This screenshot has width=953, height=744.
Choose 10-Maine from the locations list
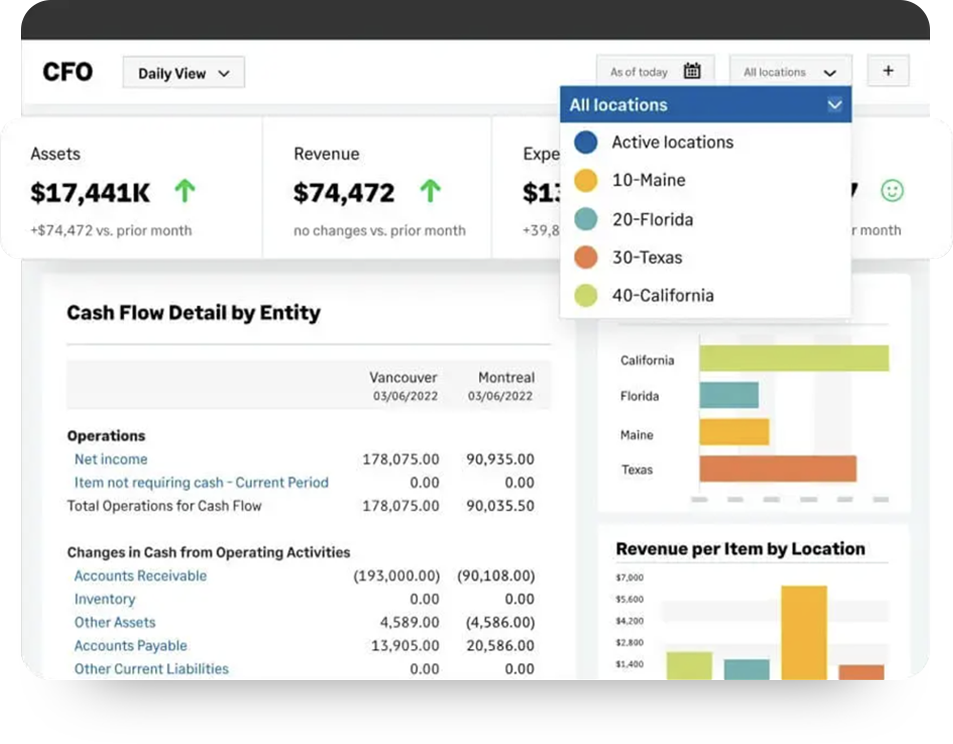649,181
